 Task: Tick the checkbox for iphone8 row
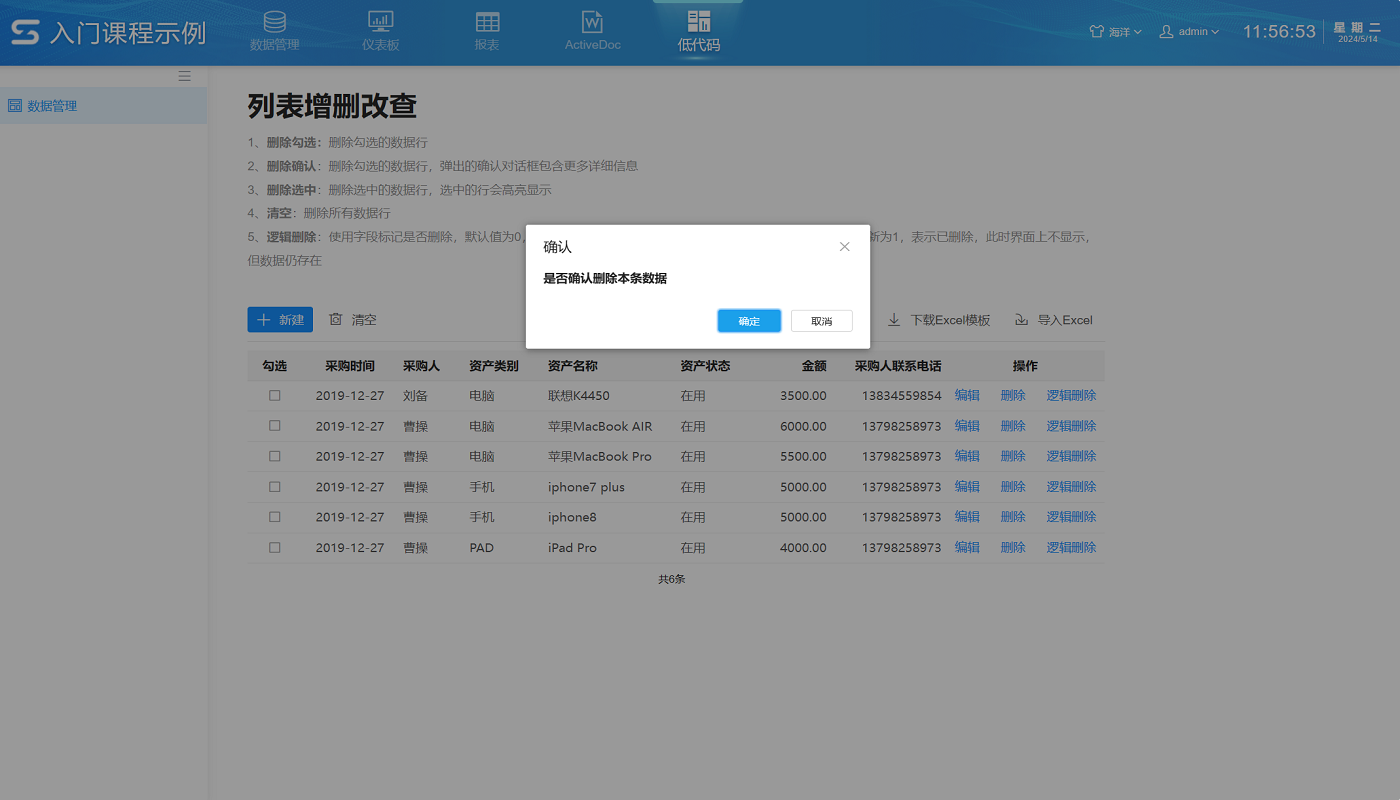(275, 517)
